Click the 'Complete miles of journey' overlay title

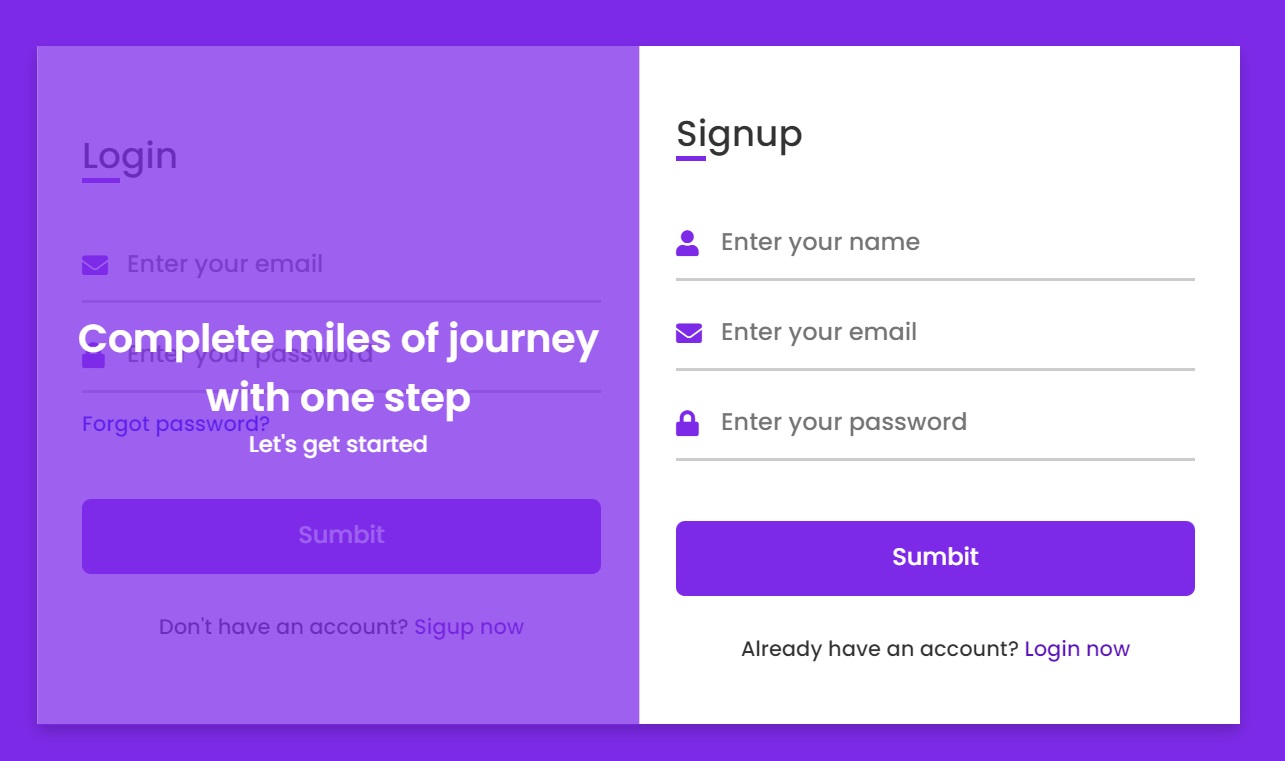coord(338,368)
